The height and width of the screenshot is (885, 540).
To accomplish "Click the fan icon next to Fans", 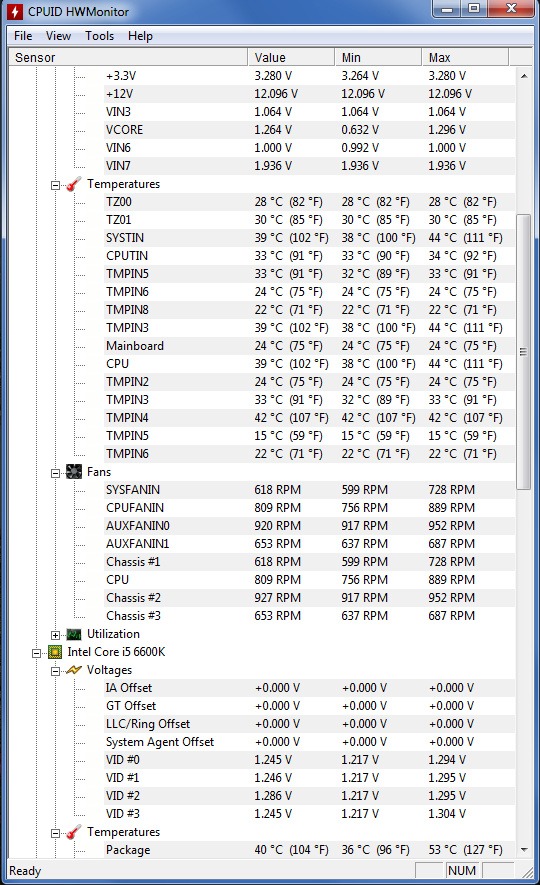I will [x=74, y=472].
